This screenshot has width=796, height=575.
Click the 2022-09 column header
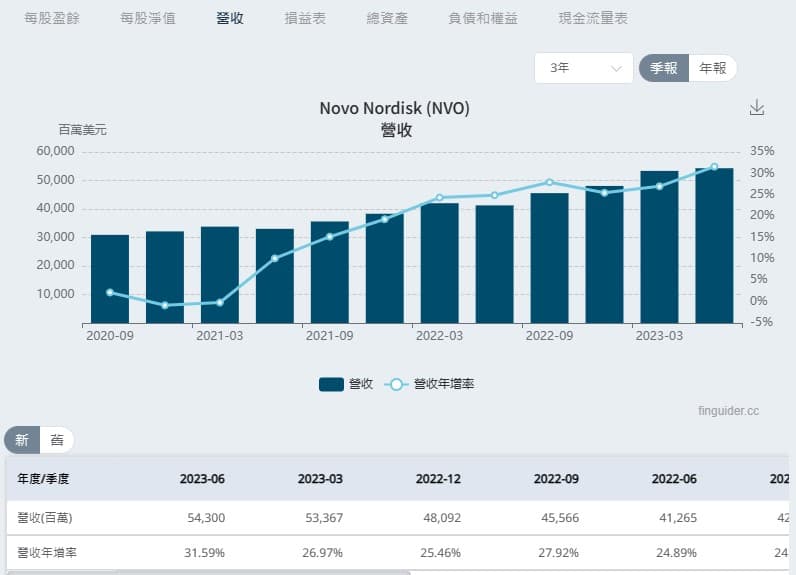(x=556, y=479)
